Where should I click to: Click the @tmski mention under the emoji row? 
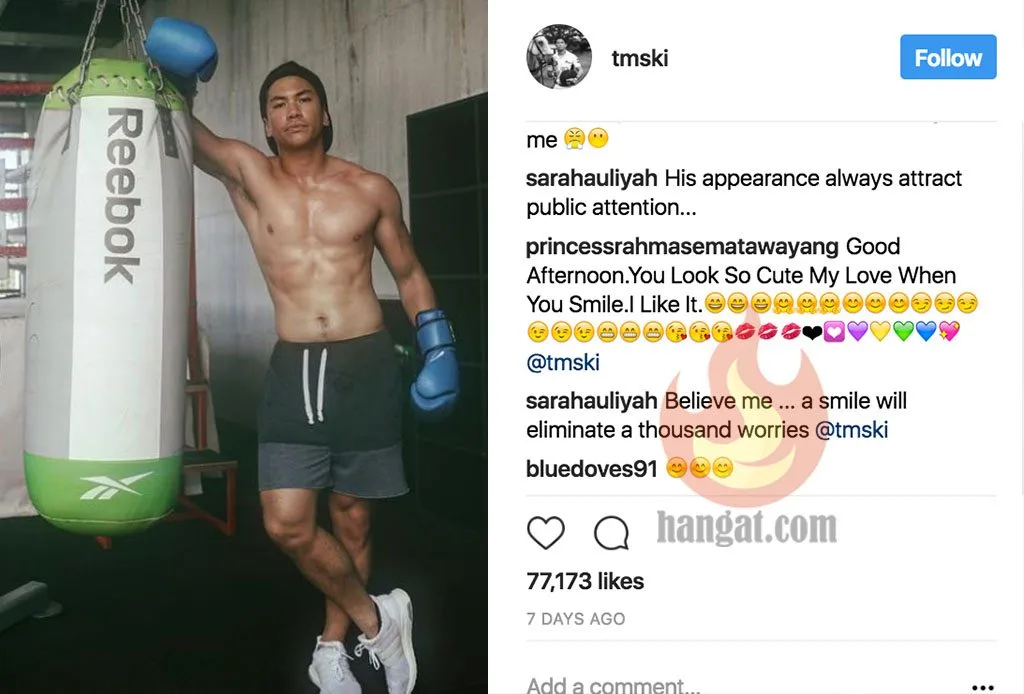tap(563, 362)
